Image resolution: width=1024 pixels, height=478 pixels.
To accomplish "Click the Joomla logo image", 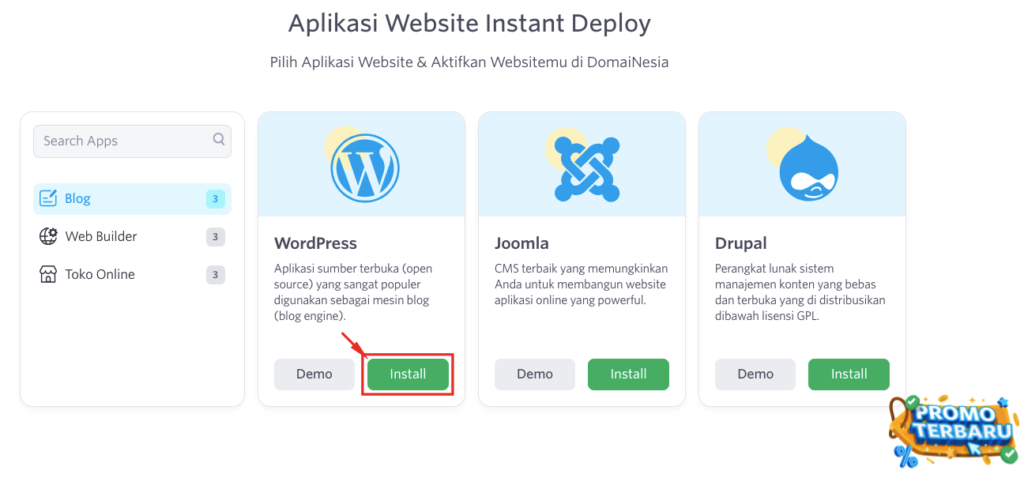I will [x=586, y=169].
